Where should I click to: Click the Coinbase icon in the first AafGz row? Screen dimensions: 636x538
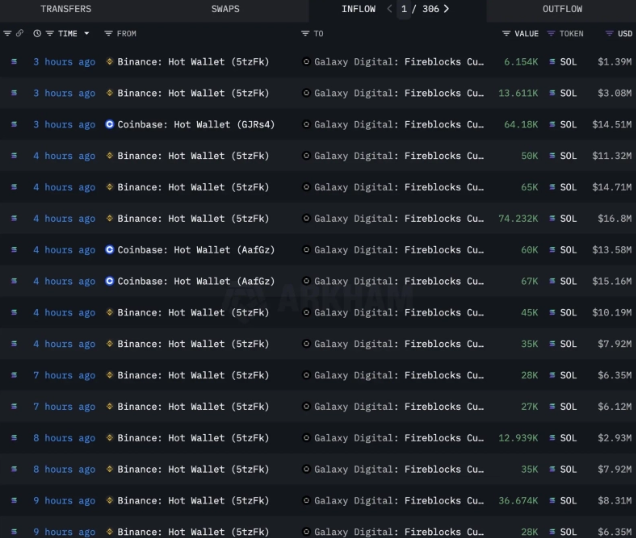(x=110, y=250)
